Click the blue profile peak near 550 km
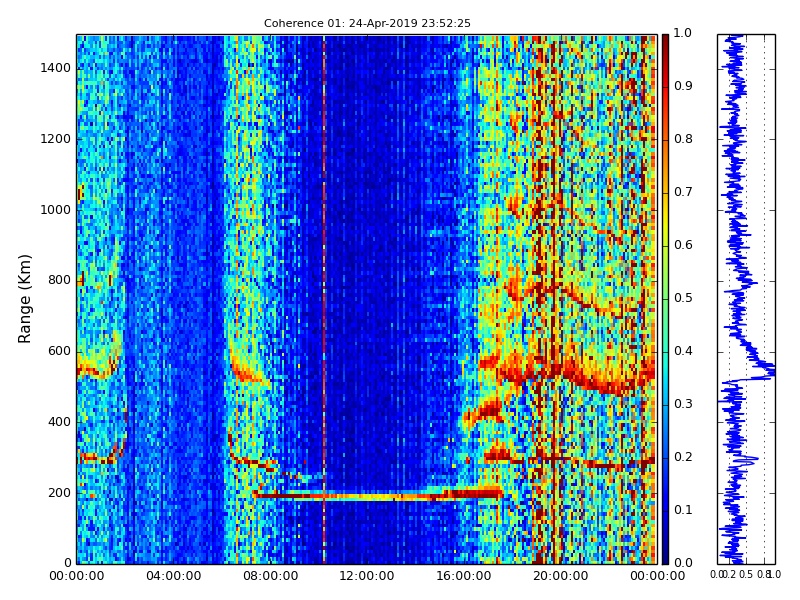Screen dimensions: 800x600 point(769,369)
